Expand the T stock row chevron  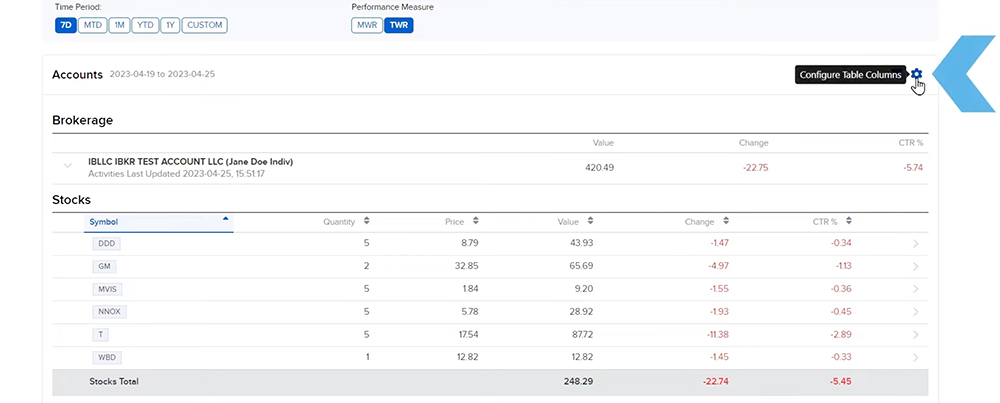(x=916, y=334)
